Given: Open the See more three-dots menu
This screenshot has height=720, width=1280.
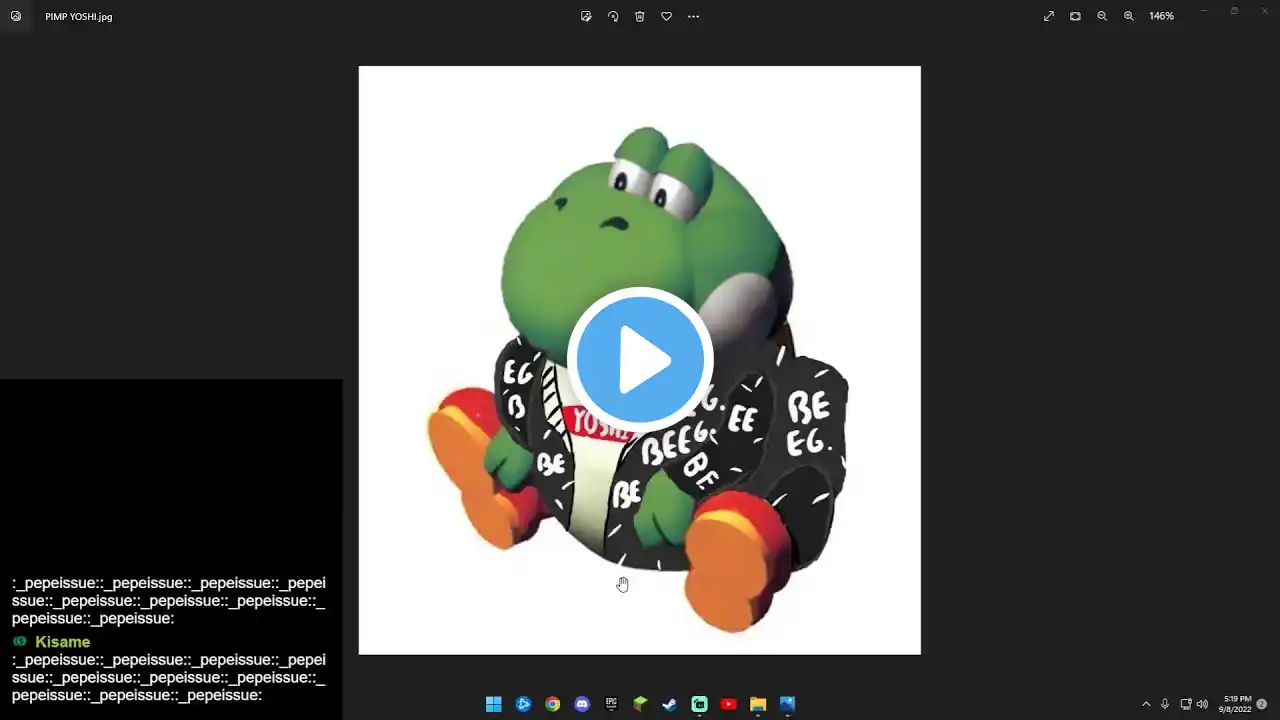Looking at the screenshot, I should pos(693,16).
